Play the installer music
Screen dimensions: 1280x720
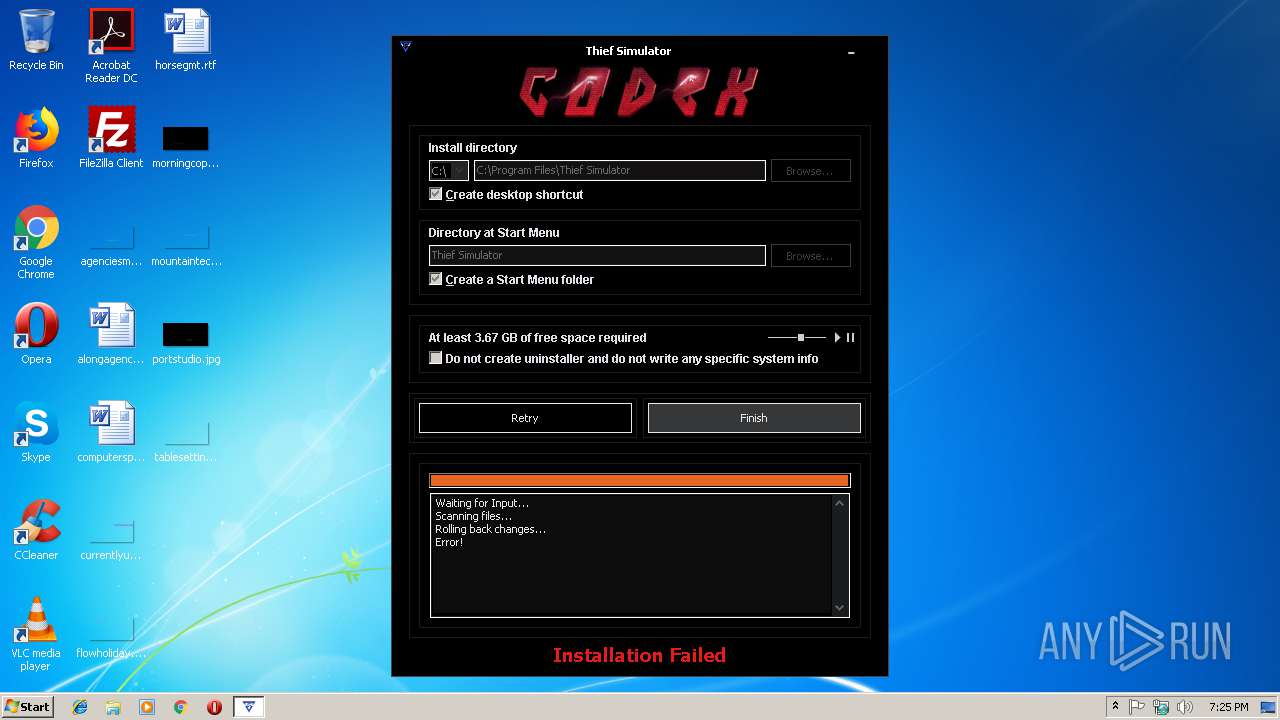point(838,338)
